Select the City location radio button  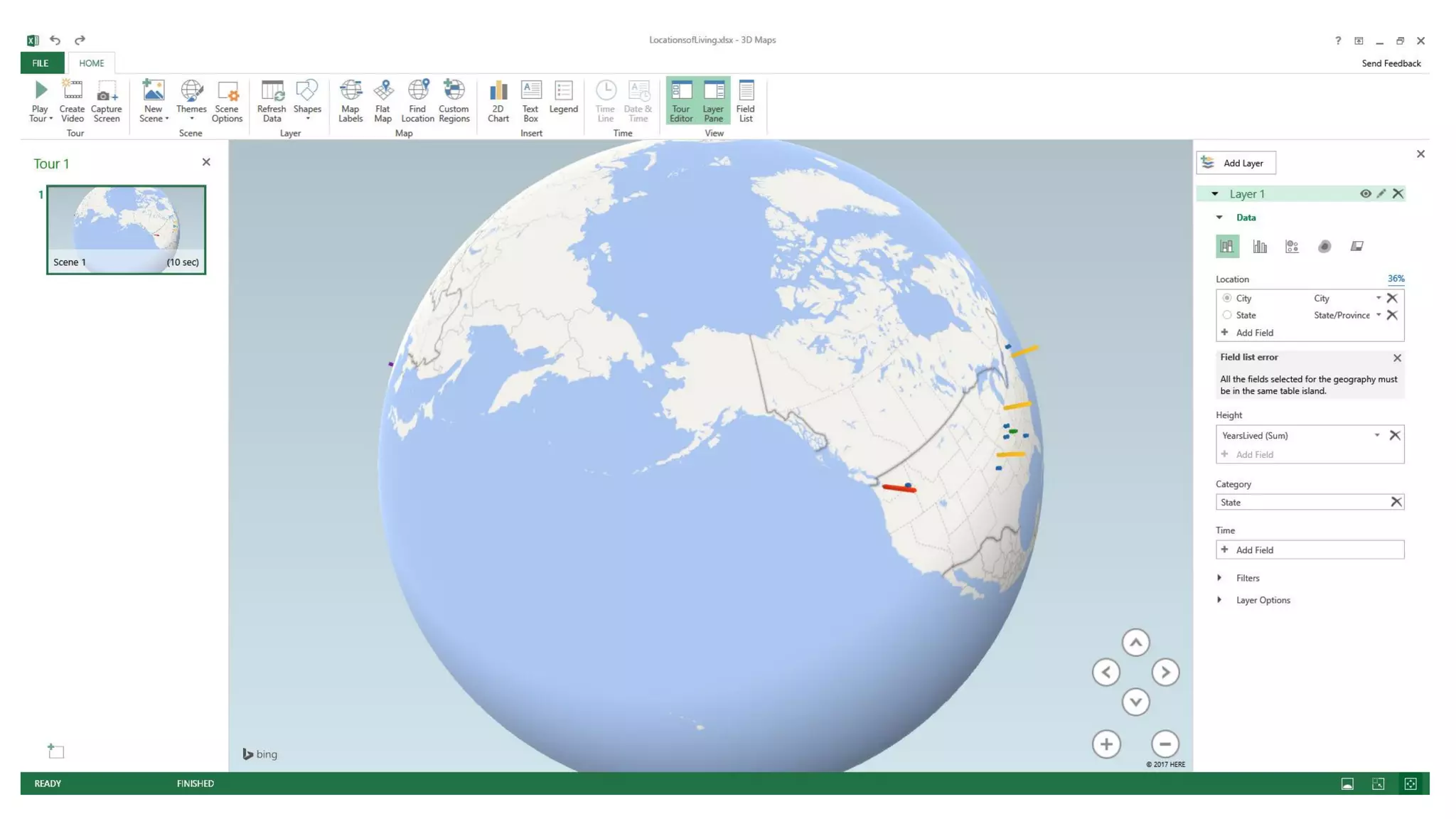(x=1227, y=298)
